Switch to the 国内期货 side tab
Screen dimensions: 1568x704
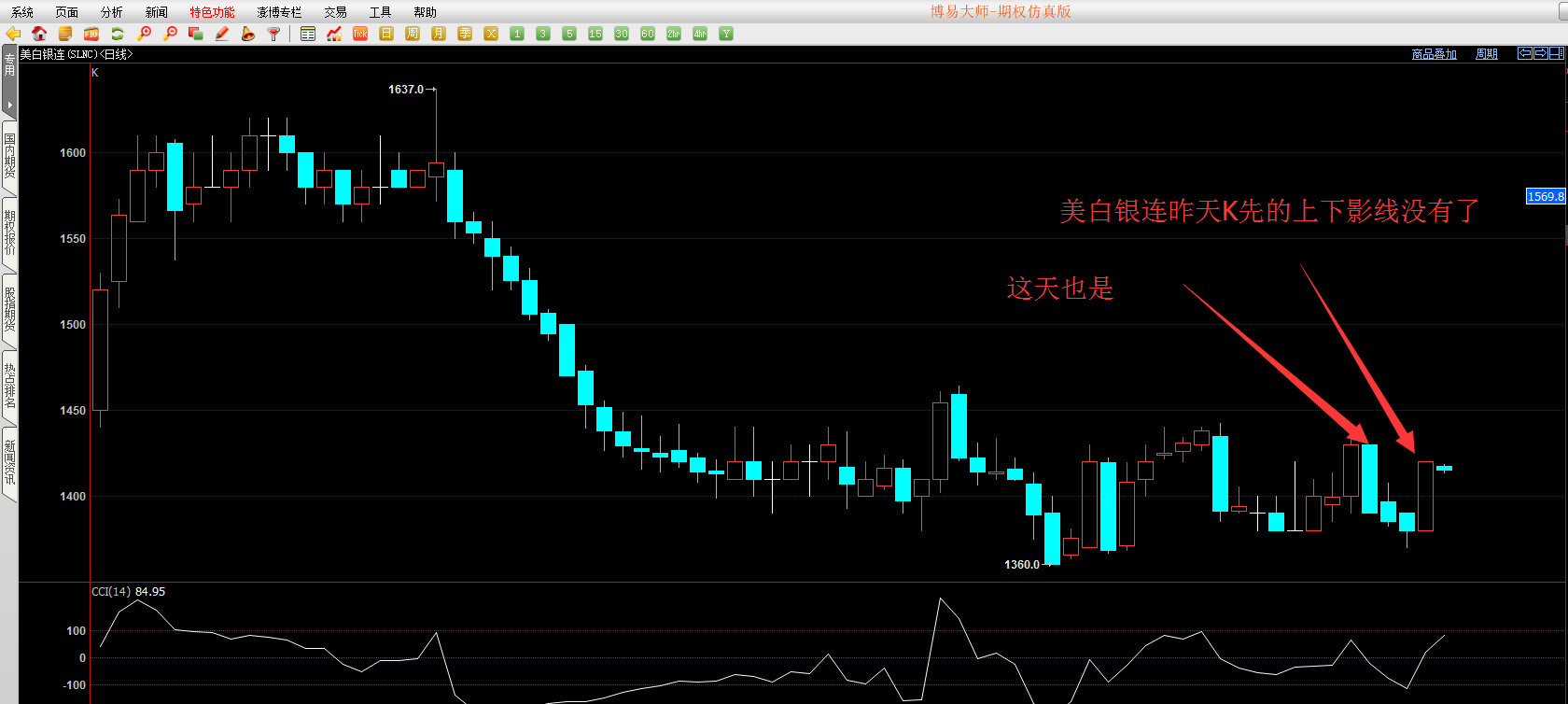pyautogui.click(x=9, y=155)
